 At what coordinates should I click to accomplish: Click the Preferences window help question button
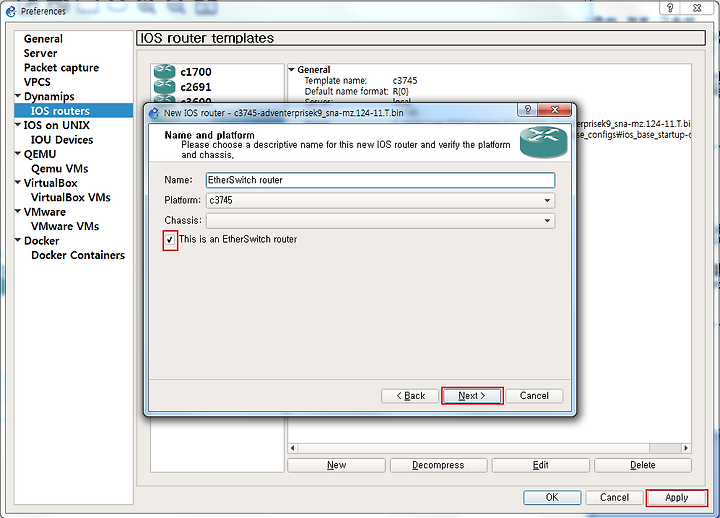point(670,7)
